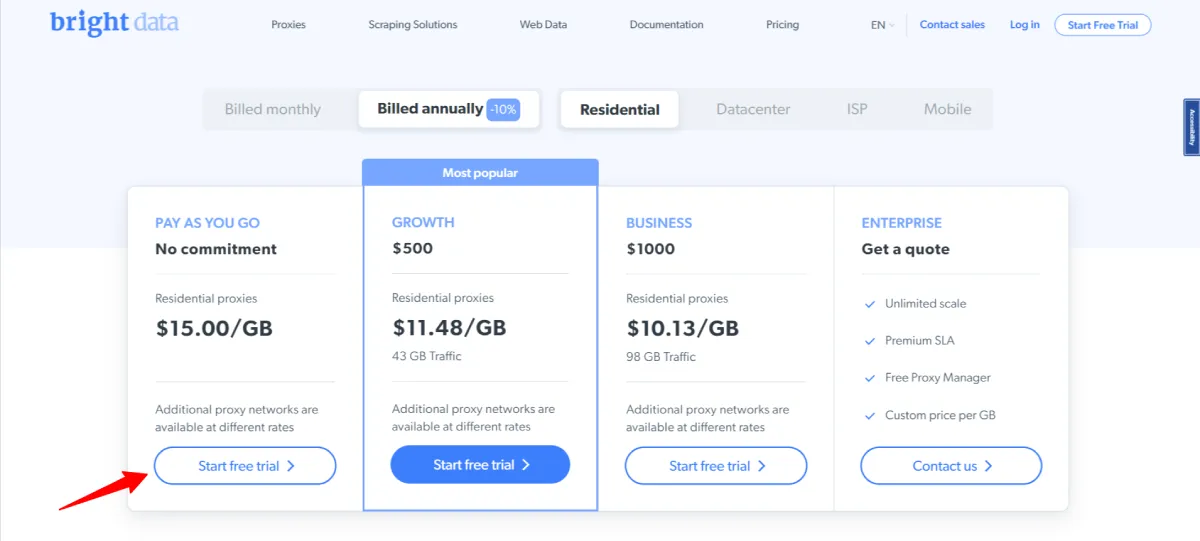Open the Documentation menu
Screen dimensions: 1200x541
[666, 25]
